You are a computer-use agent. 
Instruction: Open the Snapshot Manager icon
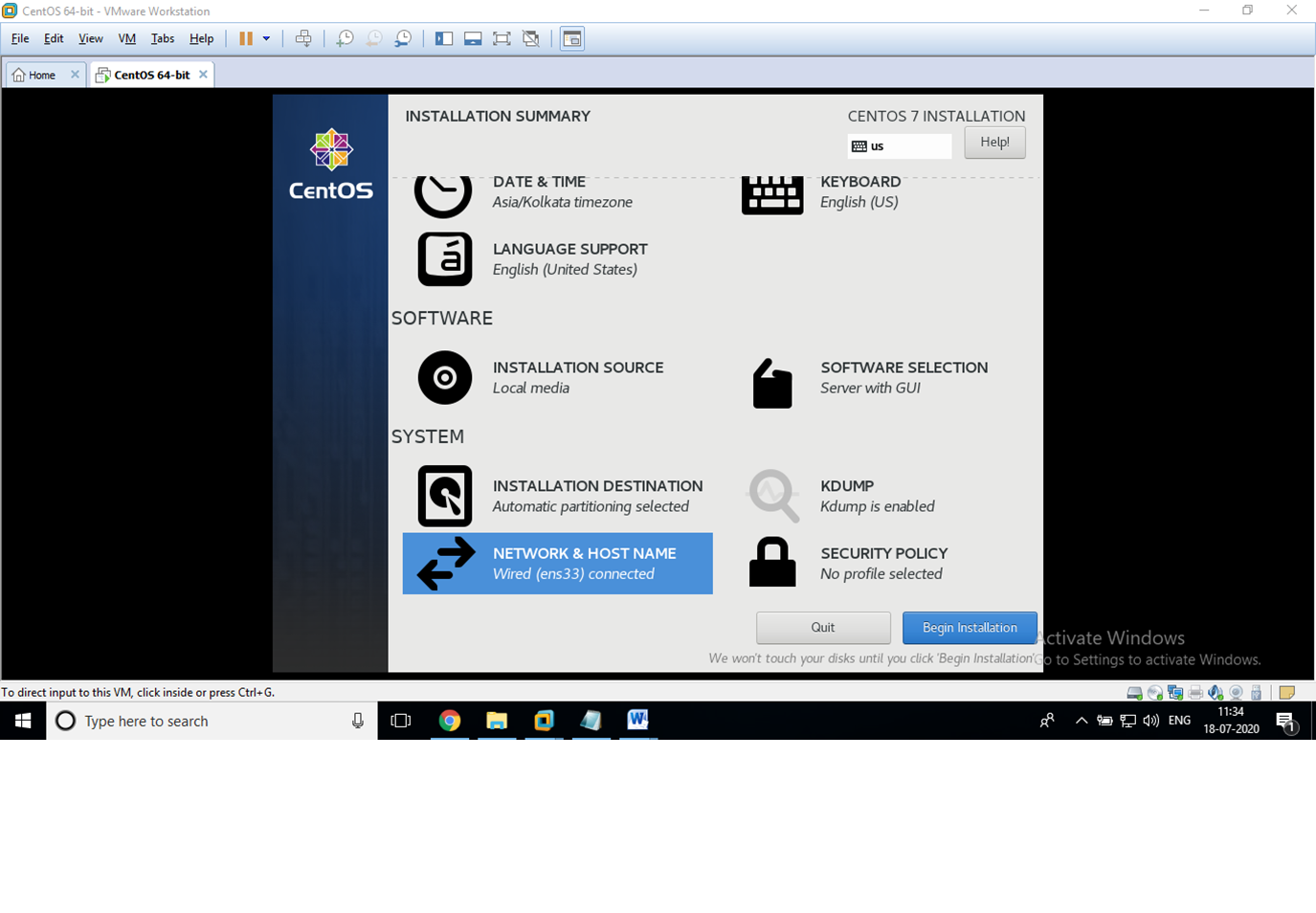tap(402, 38)
